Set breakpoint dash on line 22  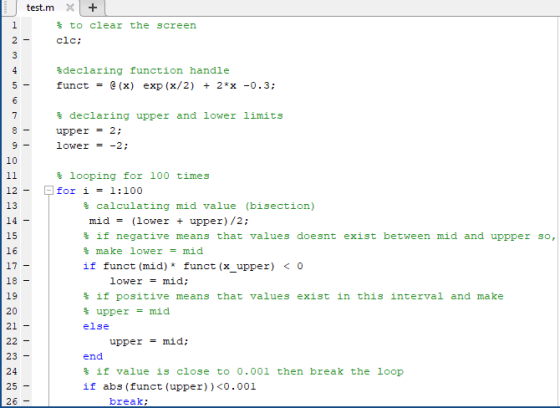click(x=26, y=341)
